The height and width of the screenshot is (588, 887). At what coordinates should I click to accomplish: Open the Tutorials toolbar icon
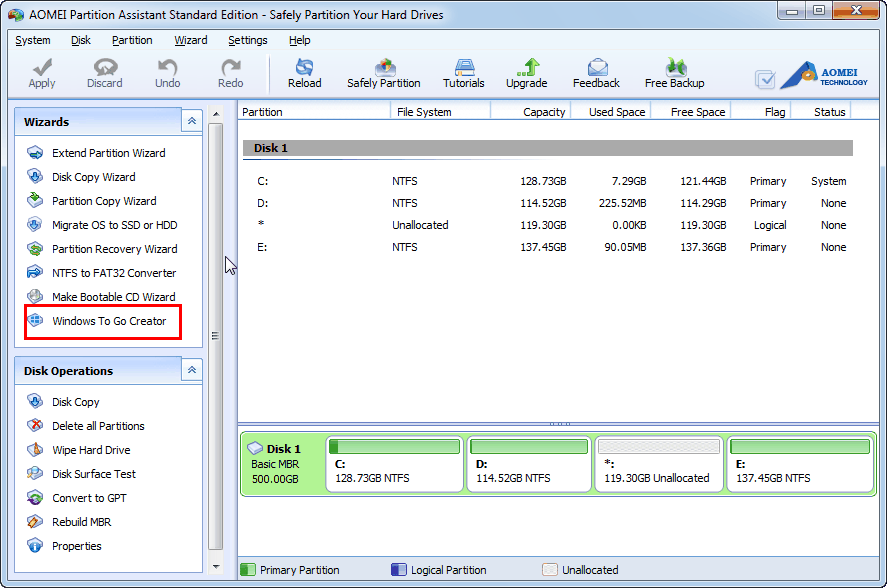[464, 67]
